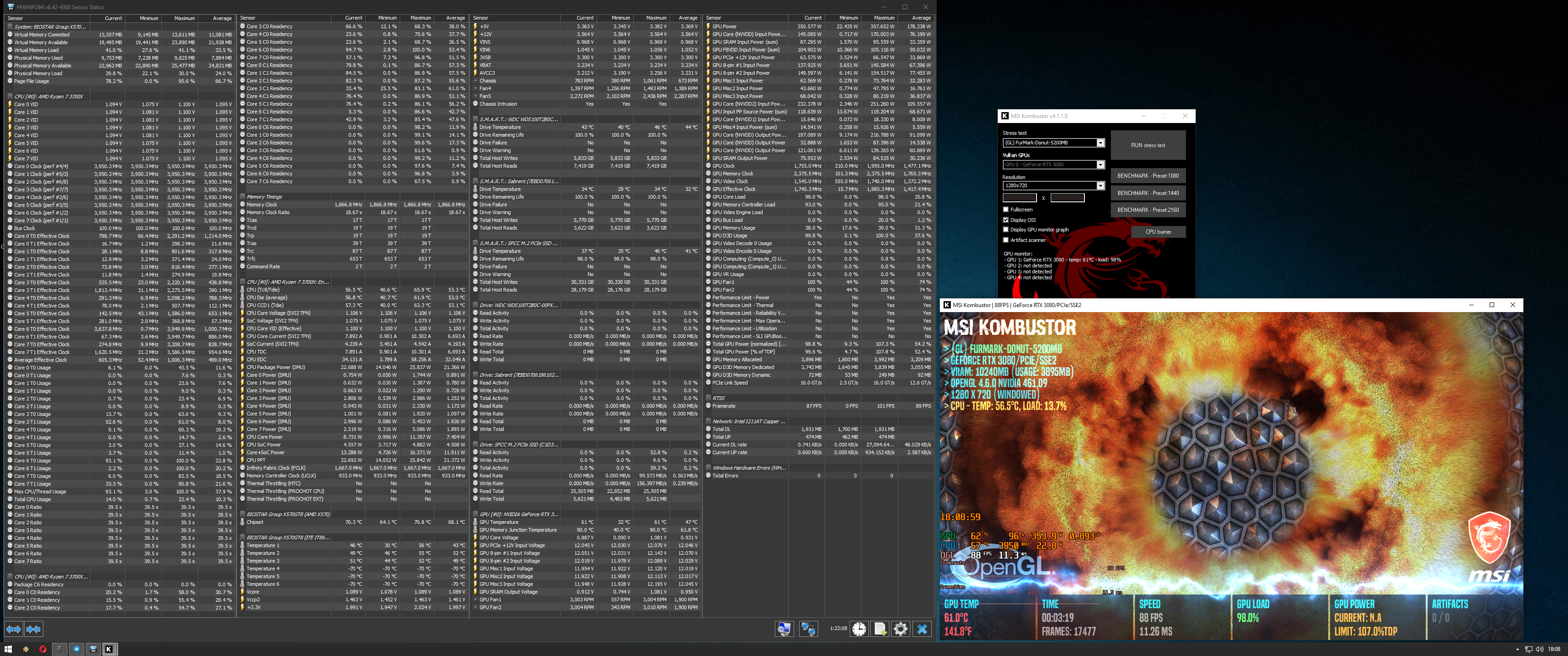Open HWiNFO sensor settings gear icon

pos(900,629)
